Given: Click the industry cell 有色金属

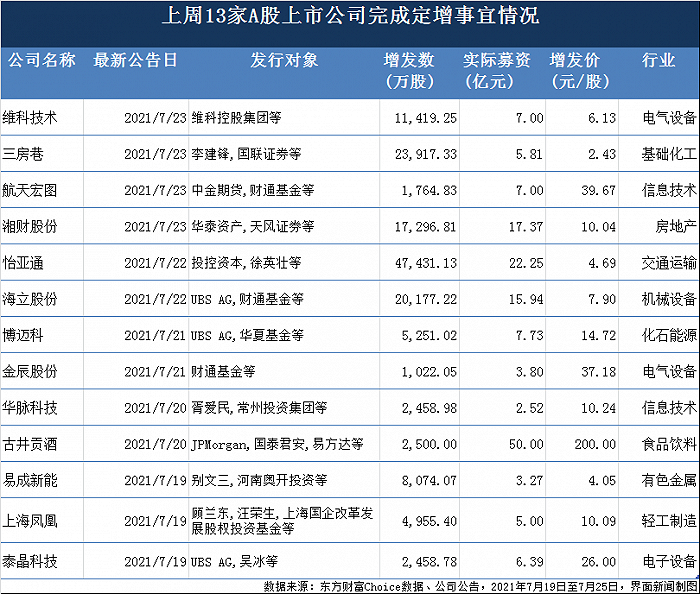Looking at the screenshot, I should 669,480.
